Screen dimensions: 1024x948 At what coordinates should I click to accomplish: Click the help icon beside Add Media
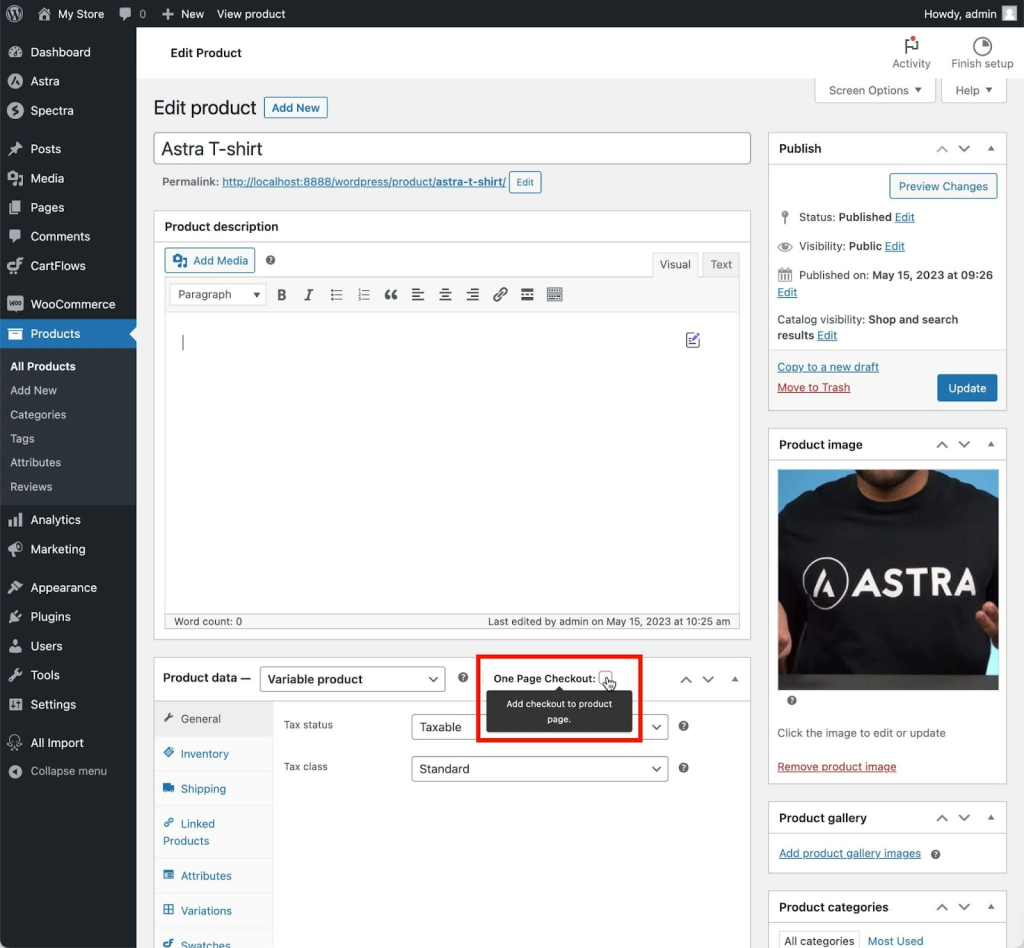pos(270,261)
